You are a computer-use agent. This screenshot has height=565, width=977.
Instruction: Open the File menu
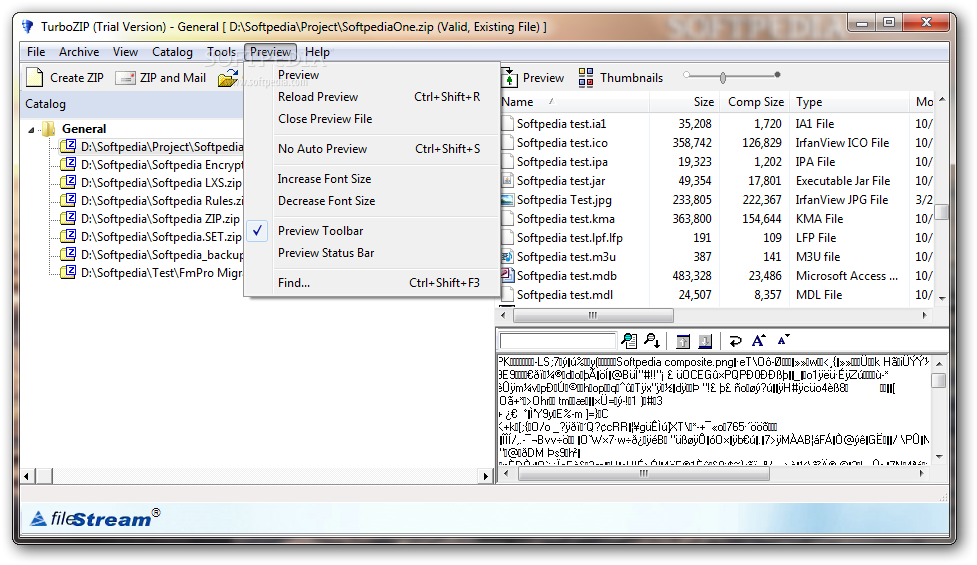coord(36,52)
